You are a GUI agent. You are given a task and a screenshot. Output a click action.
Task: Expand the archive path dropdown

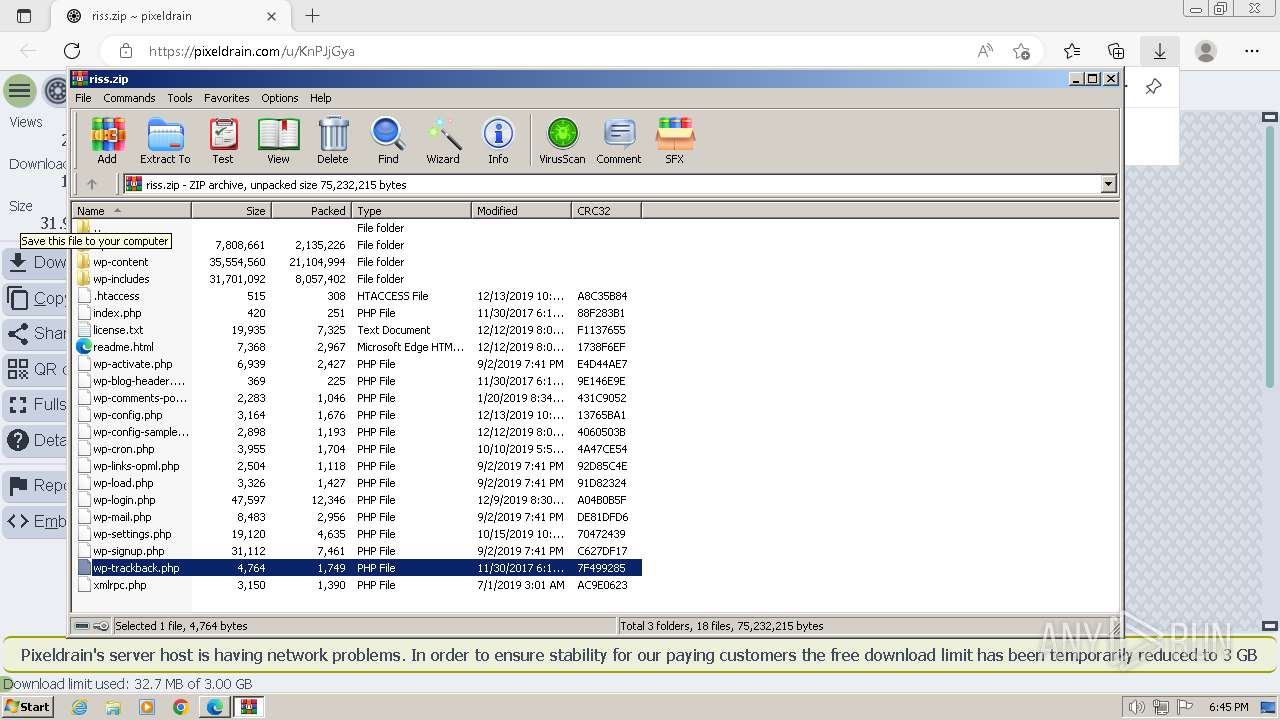(x=1108, y=184)
